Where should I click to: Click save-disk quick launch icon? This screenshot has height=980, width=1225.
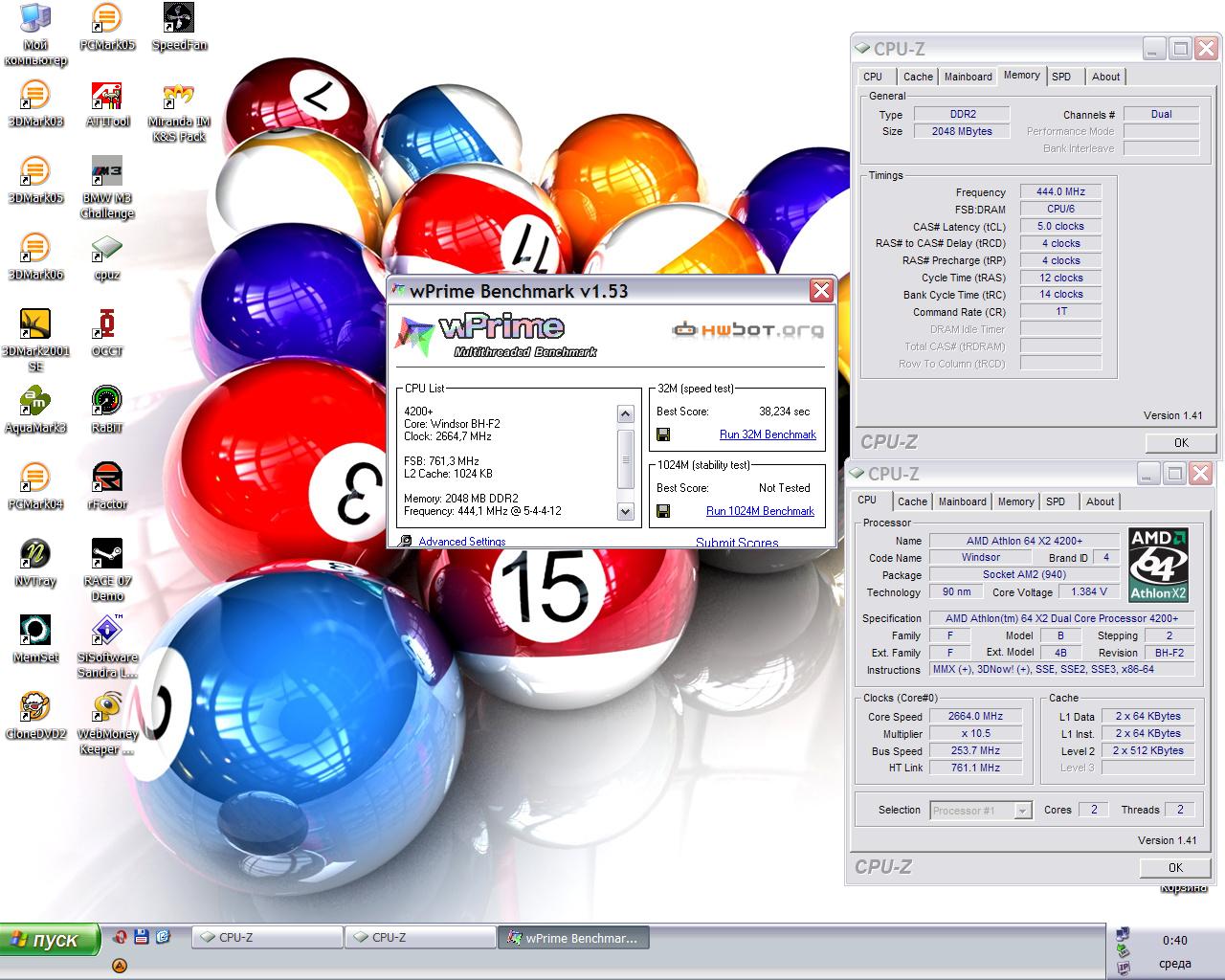click(x=142, y=937)
